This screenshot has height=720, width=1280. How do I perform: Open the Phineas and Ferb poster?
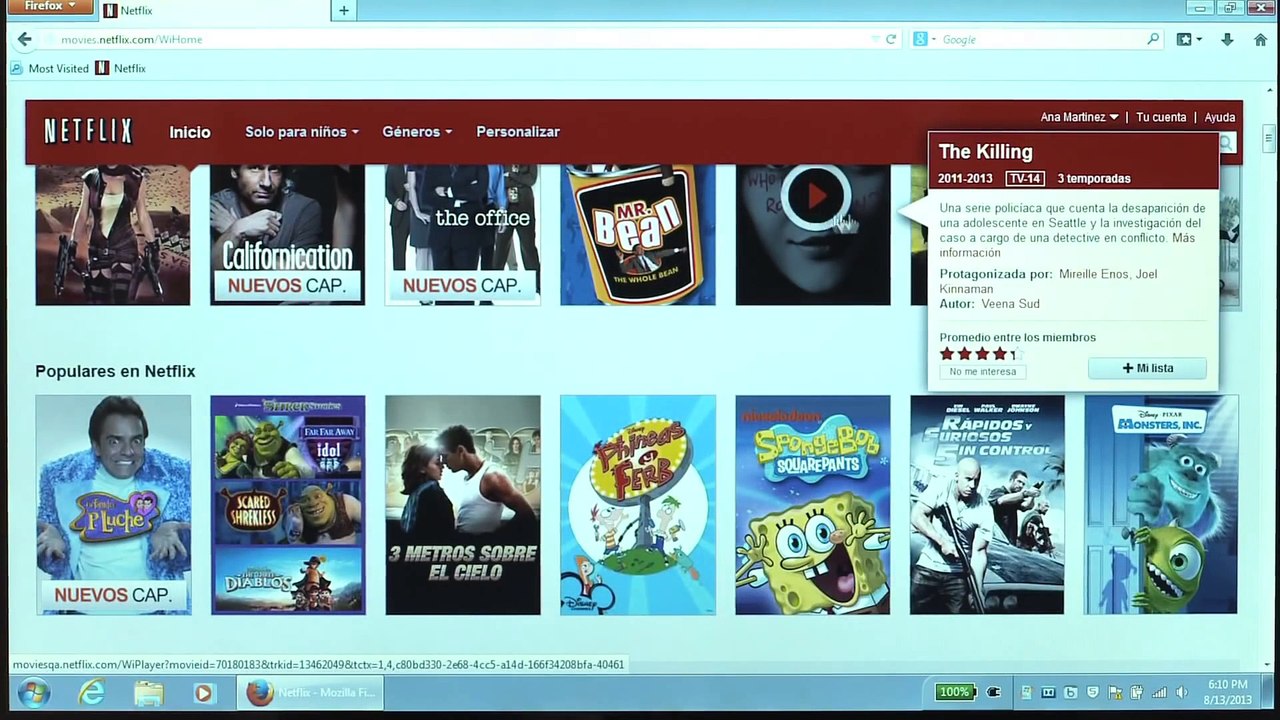pos(638,505)
